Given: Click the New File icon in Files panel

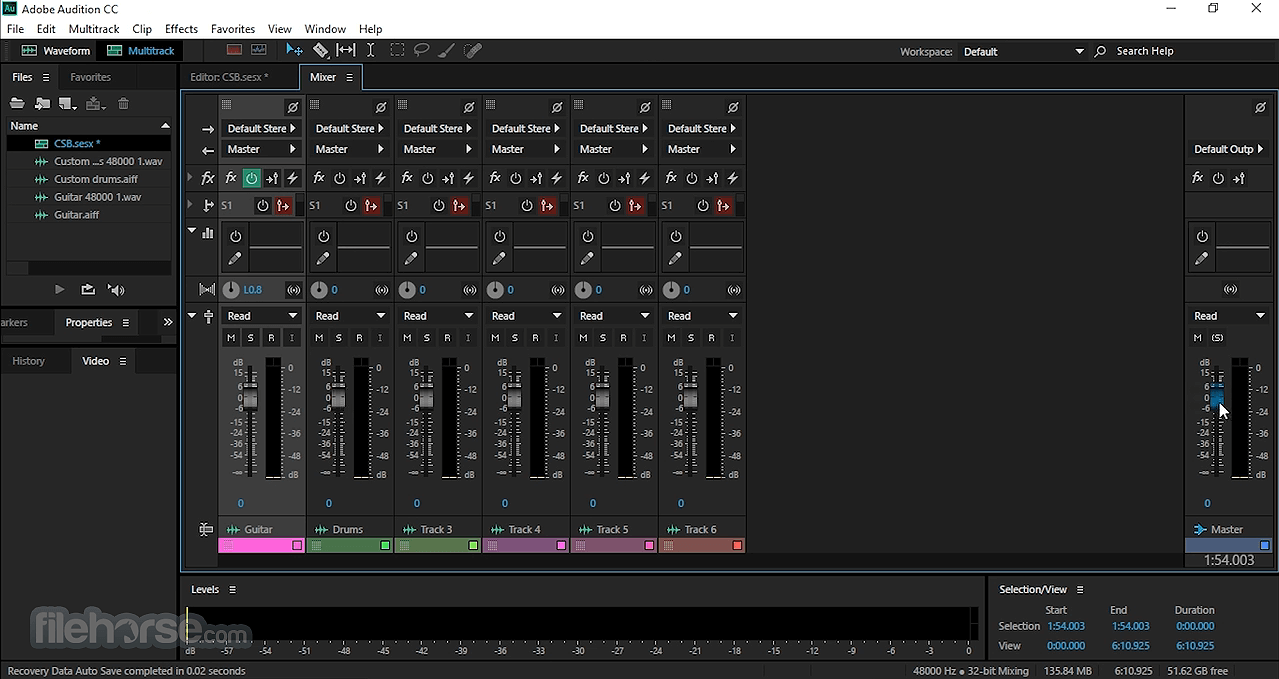Looking at the screenshot, I should (68, 103).
